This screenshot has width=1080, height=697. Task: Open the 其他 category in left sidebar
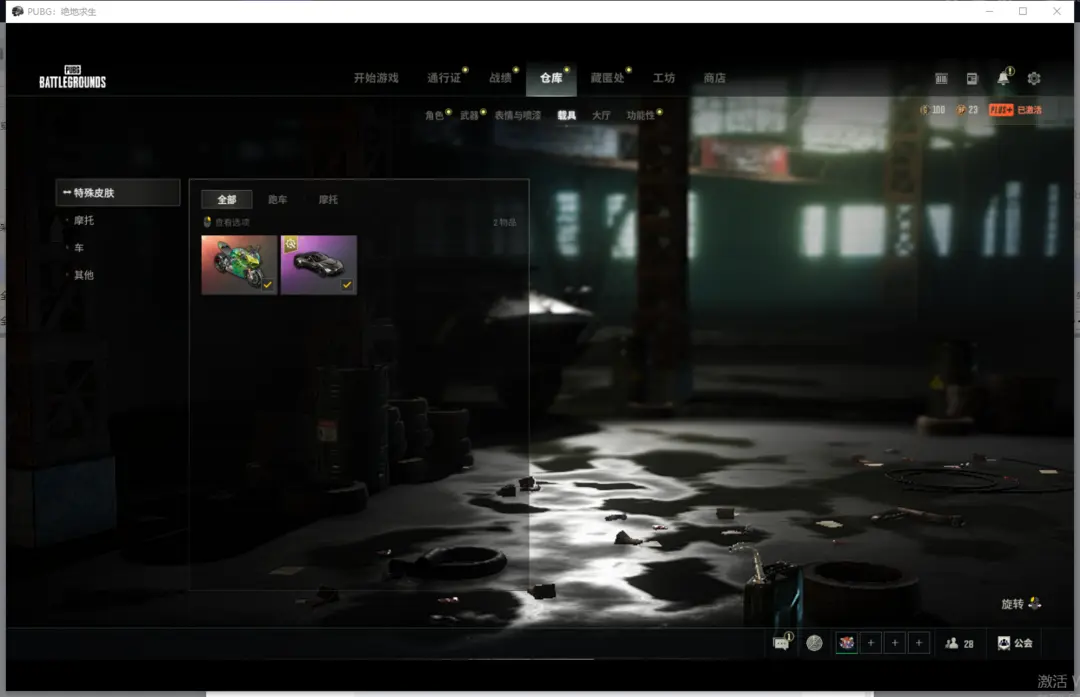pos(84,275)
